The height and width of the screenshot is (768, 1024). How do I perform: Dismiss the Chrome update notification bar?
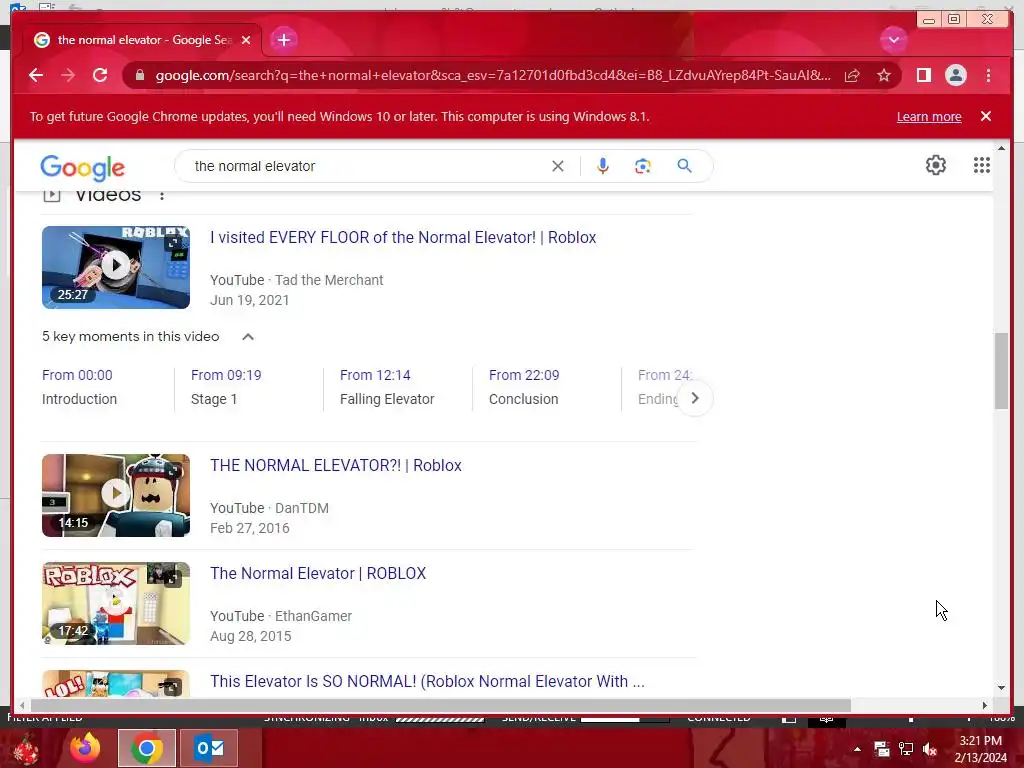[x=985, y=116]
